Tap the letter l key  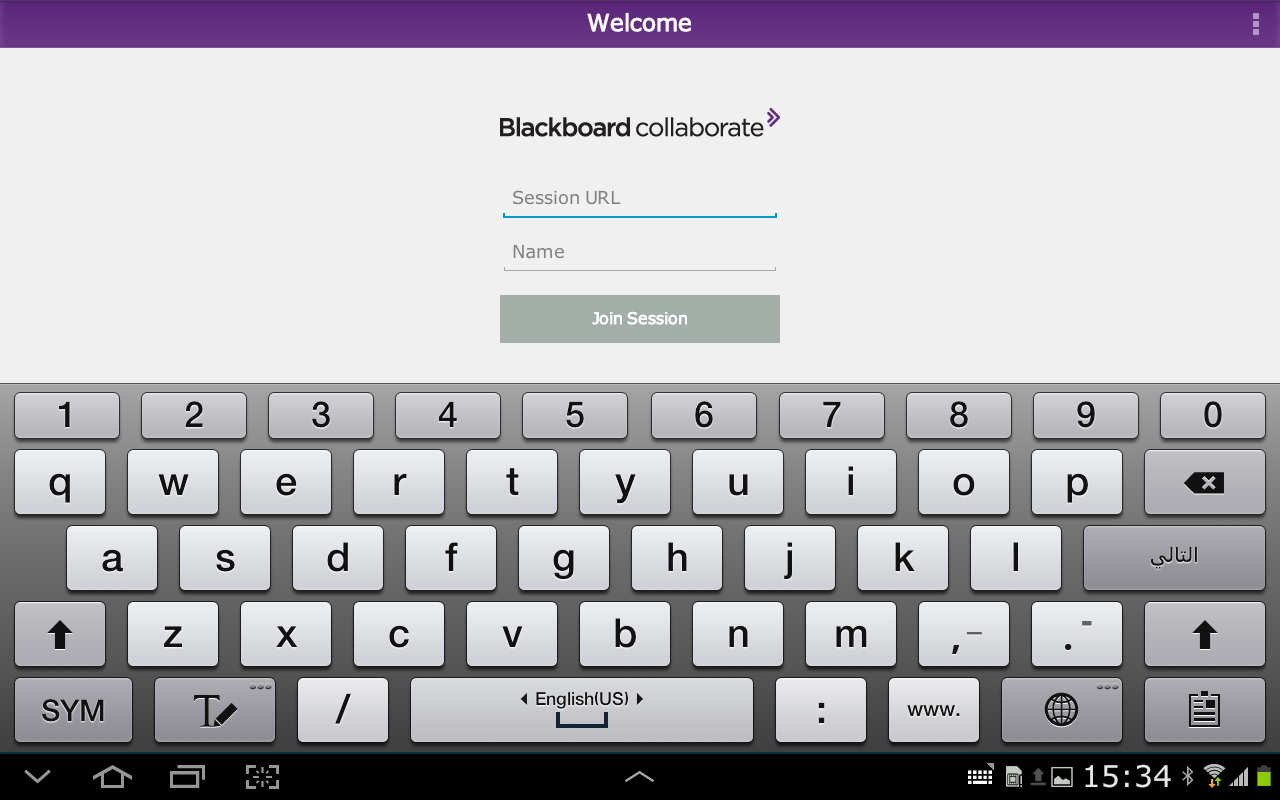pos(1016,559)
